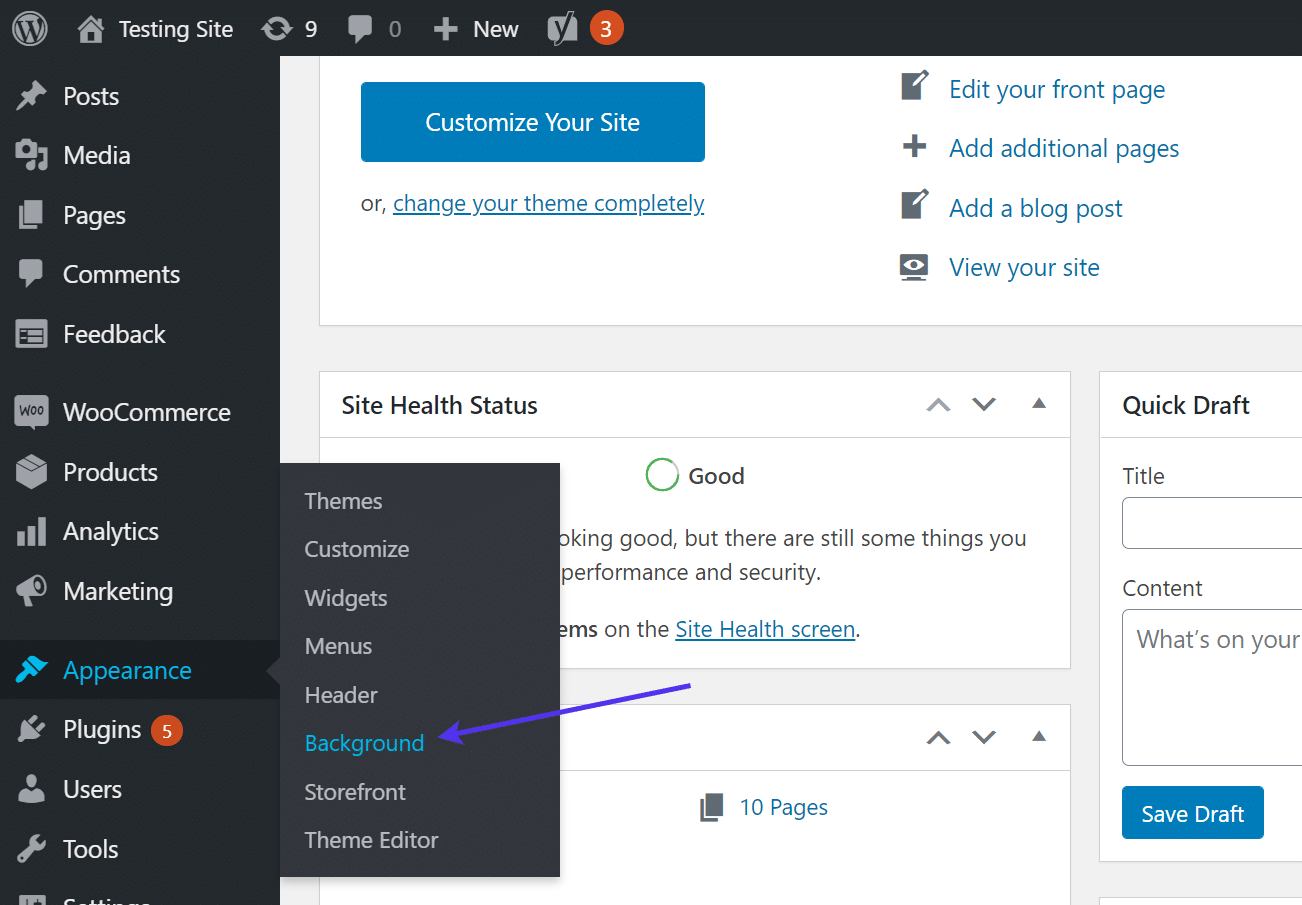Viewport: 1302px width, 905px height.
Task: Click the Marketing megaphone icon
Action: [x=32, y=591]
